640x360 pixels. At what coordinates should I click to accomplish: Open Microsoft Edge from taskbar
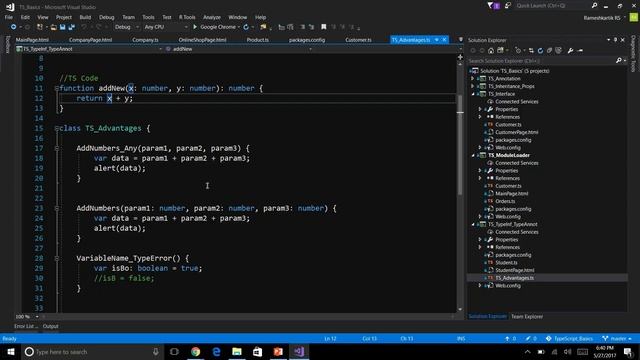(216, 351)
